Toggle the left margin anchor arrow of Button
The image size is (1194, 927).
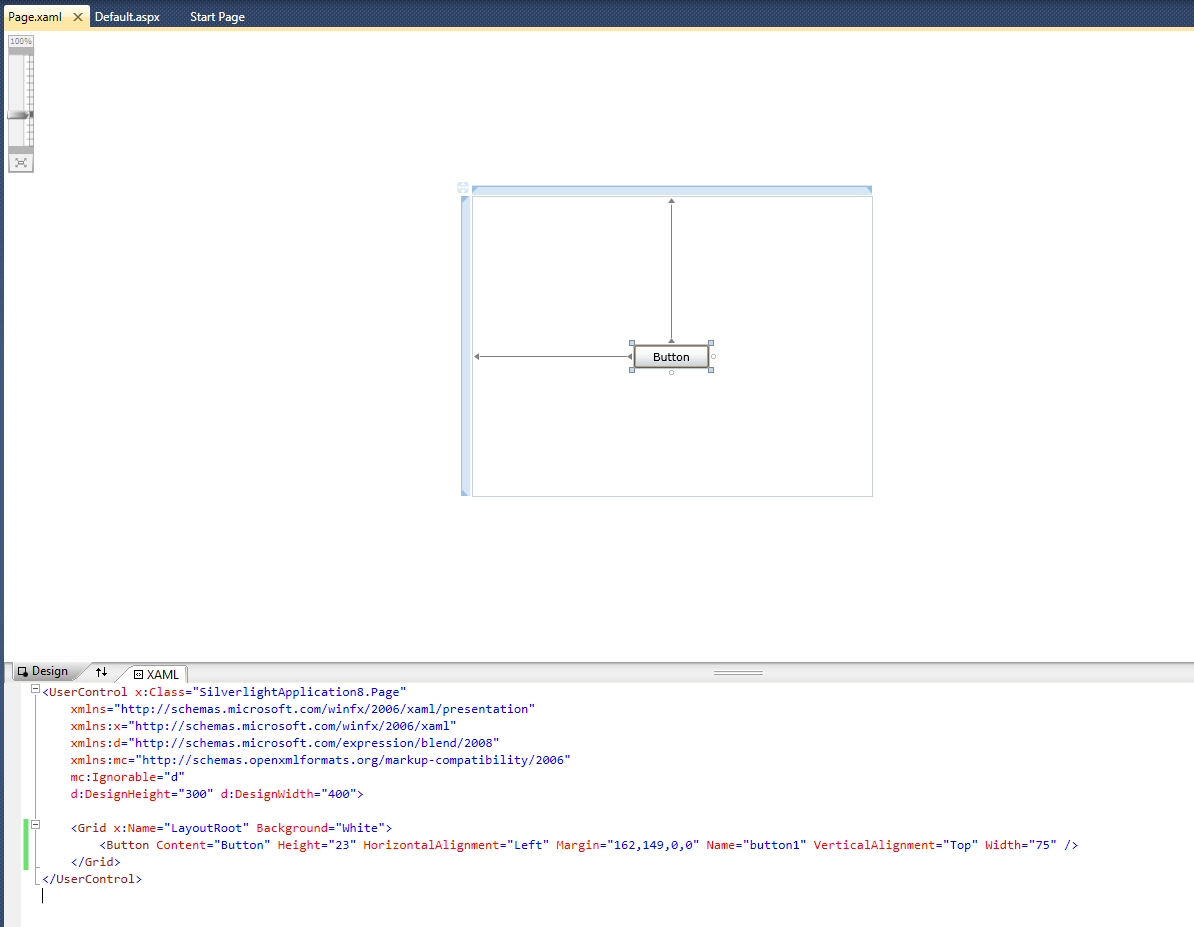point(630,357)
